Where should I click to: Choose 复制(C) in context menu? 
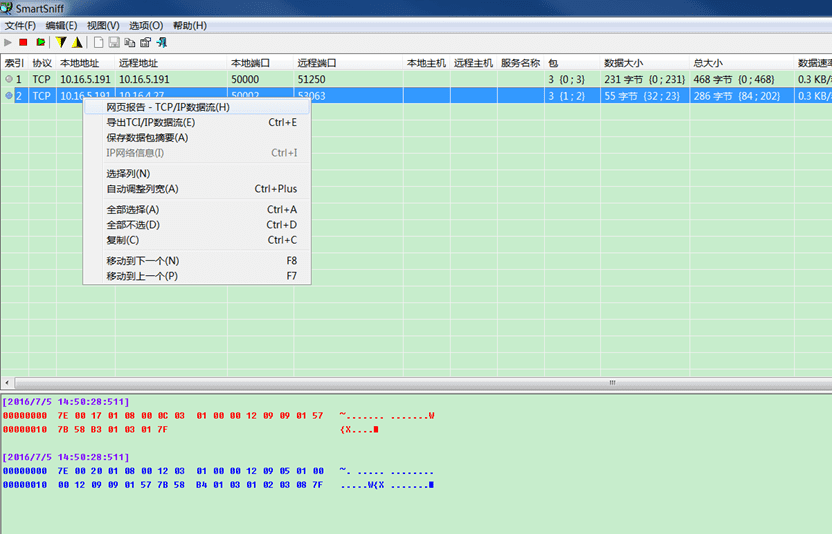point(197,240)
